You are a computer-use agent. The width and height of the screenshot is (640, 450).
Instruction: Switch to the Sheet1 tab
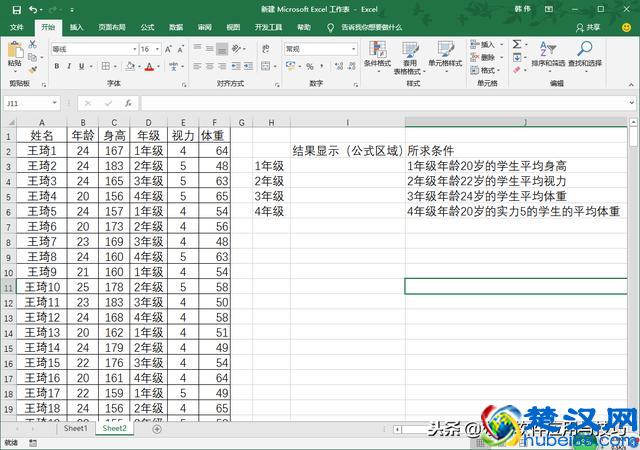76,428
